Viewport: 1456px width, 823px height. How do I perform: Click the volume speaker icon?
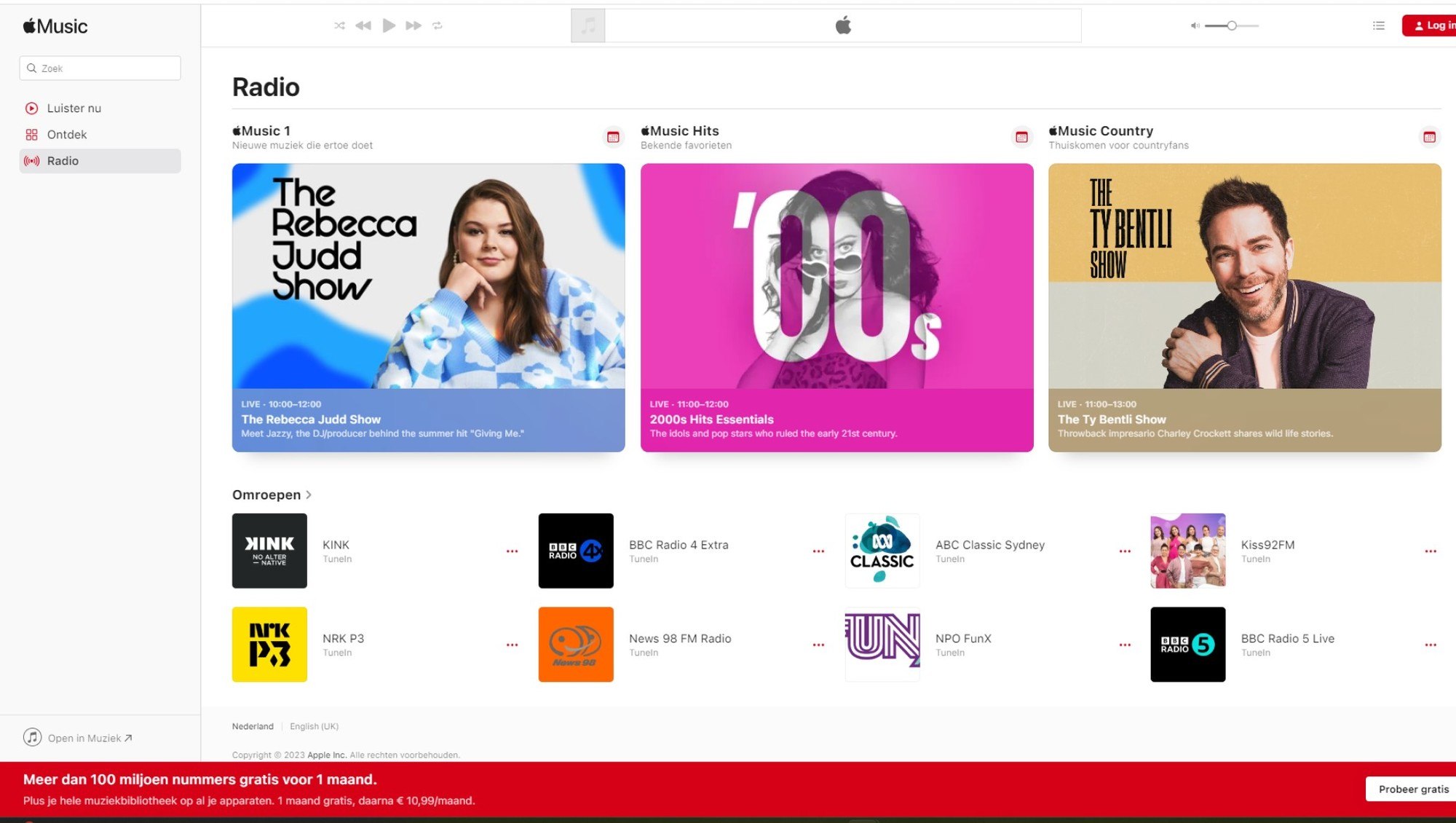click(1195, 25)
